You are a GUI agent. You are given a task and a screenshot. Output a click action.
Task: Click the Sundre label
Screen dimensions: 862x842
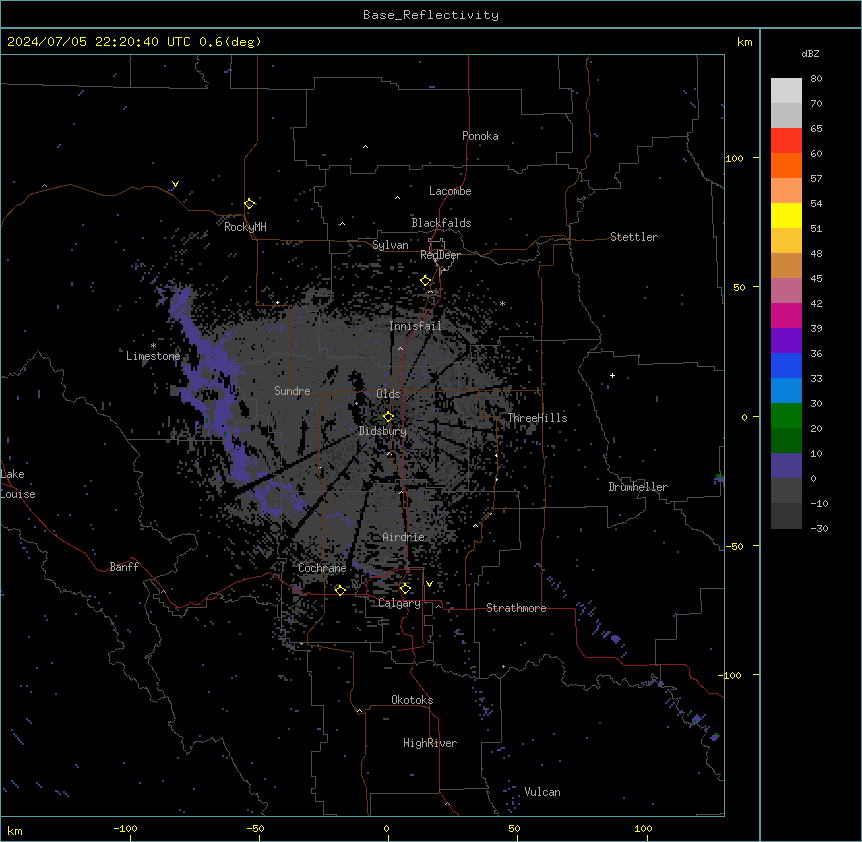292,391
